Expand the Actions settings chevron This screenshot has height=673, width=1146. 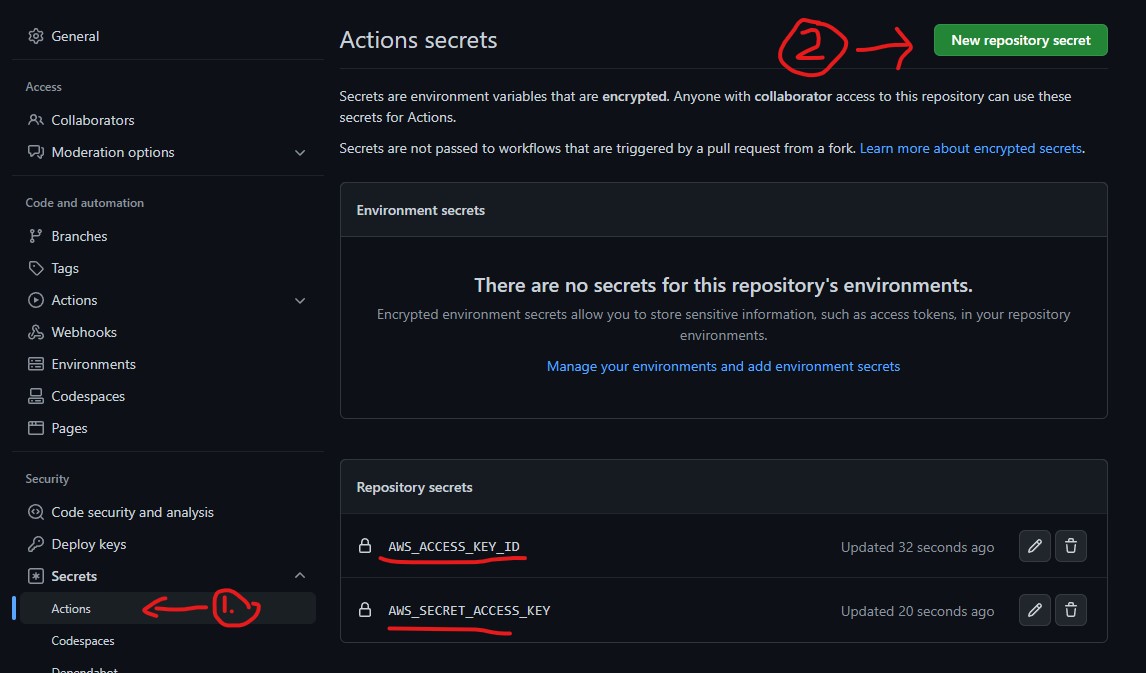pyautogui.click(x=300, y=299)
